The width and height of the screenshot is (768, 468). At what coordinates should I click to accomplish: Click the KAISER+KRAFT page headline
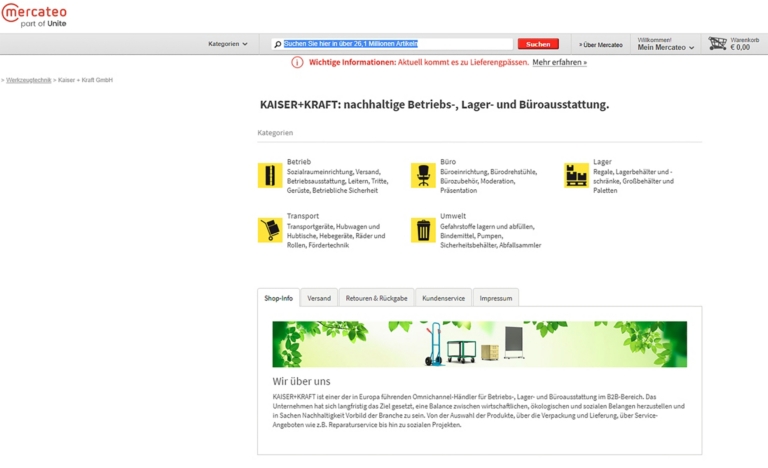[x=434, y=104]
